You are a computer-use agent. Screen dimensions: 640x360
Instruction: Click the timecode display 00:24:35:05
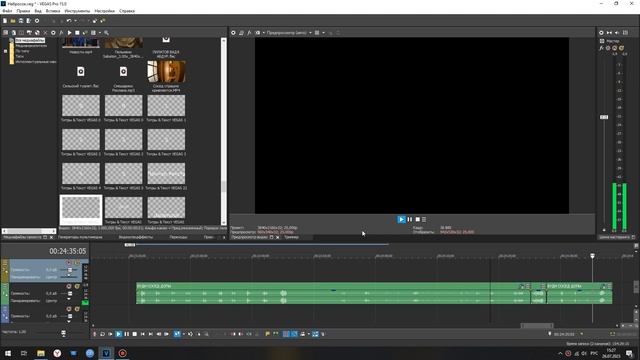pyautogui.click(x=68, y=251)
